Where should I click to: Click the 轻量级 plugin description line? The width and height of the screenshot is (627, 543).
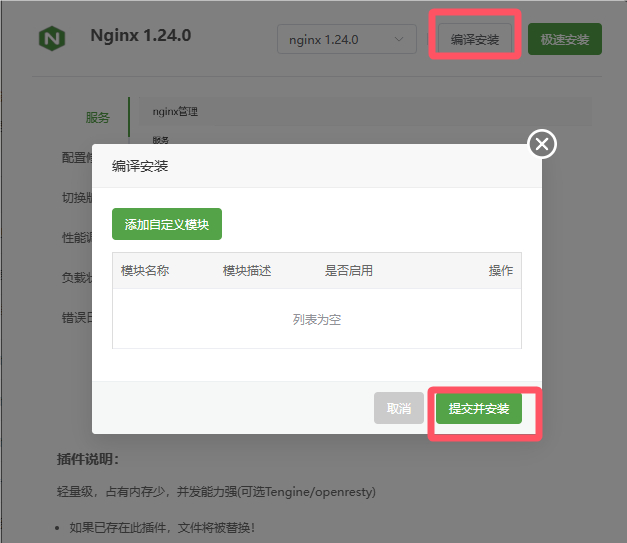click(216, 491)
